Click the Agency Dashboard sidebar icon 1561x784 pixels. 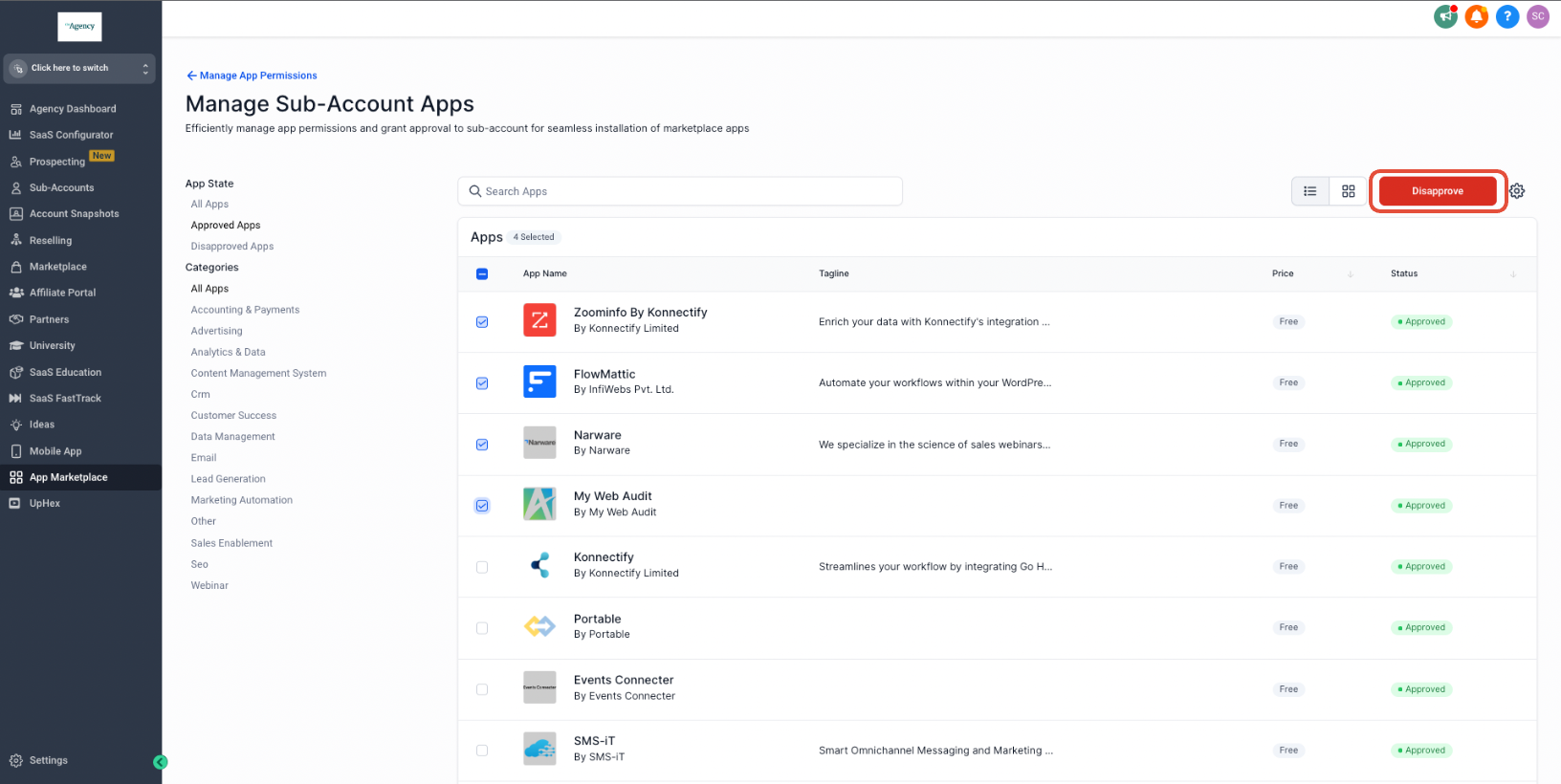pyautogui.click(x=16, y=109)
